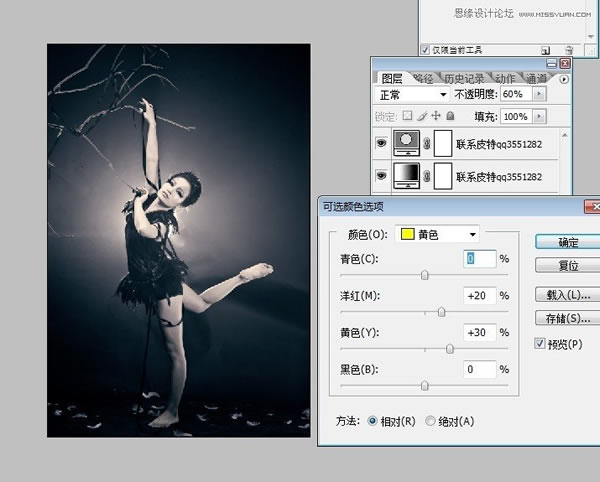Switch to the 通道 tab
The width and height of the screenshot is (600, 482).
pos(536,79)
